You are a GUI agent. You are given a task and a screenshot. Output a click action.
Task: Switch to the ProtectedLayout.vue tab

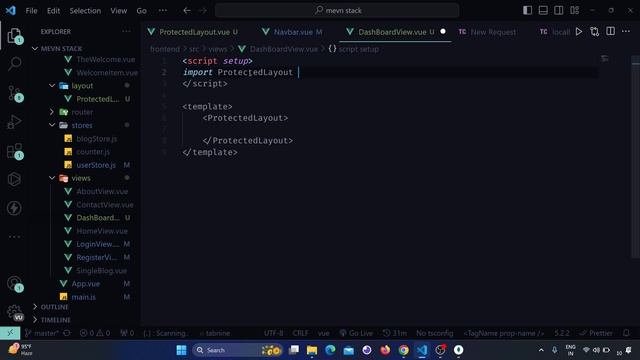pos(193,31)
